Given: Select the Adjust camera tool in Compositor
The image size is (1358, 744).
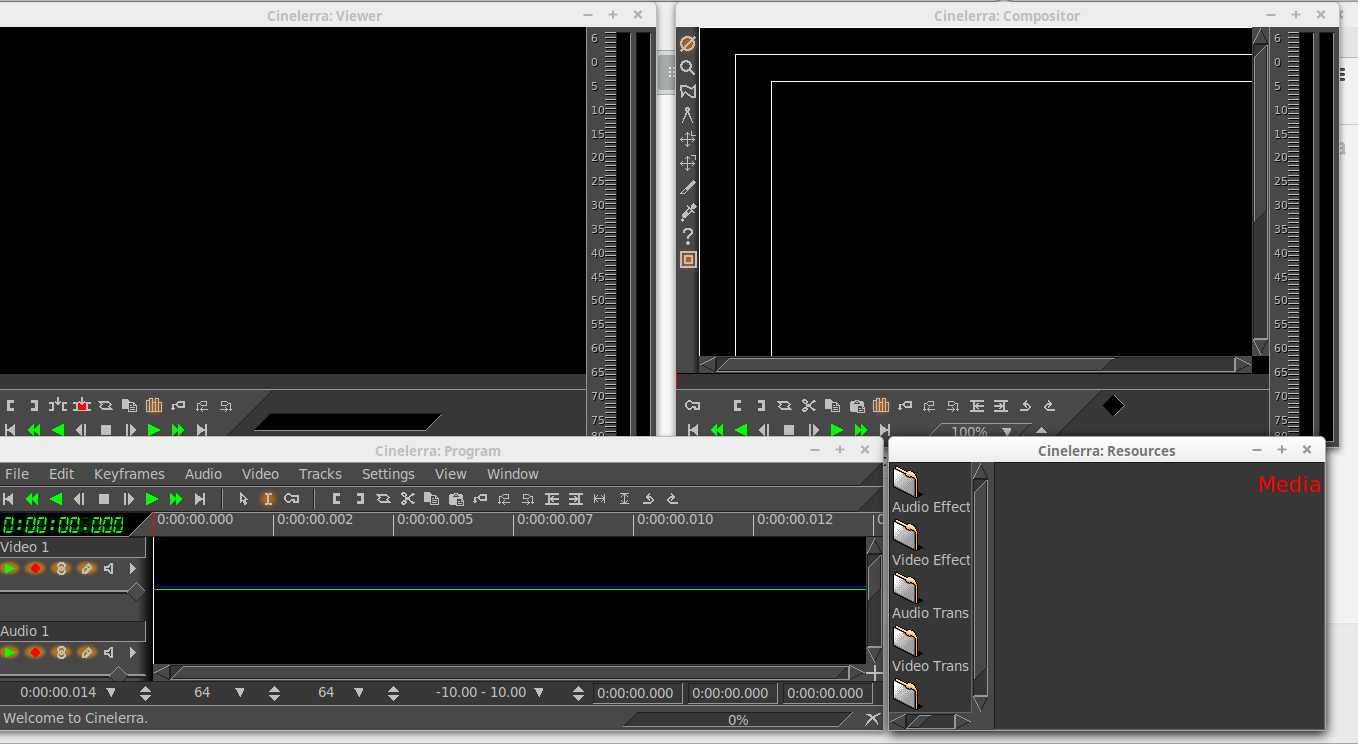Looking at the screenshot, I should click(687, 139).
